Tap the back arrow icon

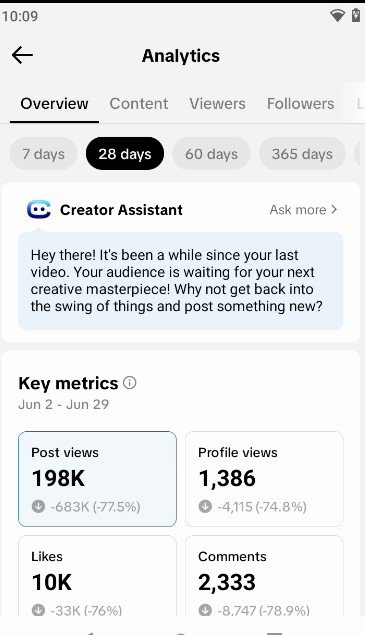[22, 55]
